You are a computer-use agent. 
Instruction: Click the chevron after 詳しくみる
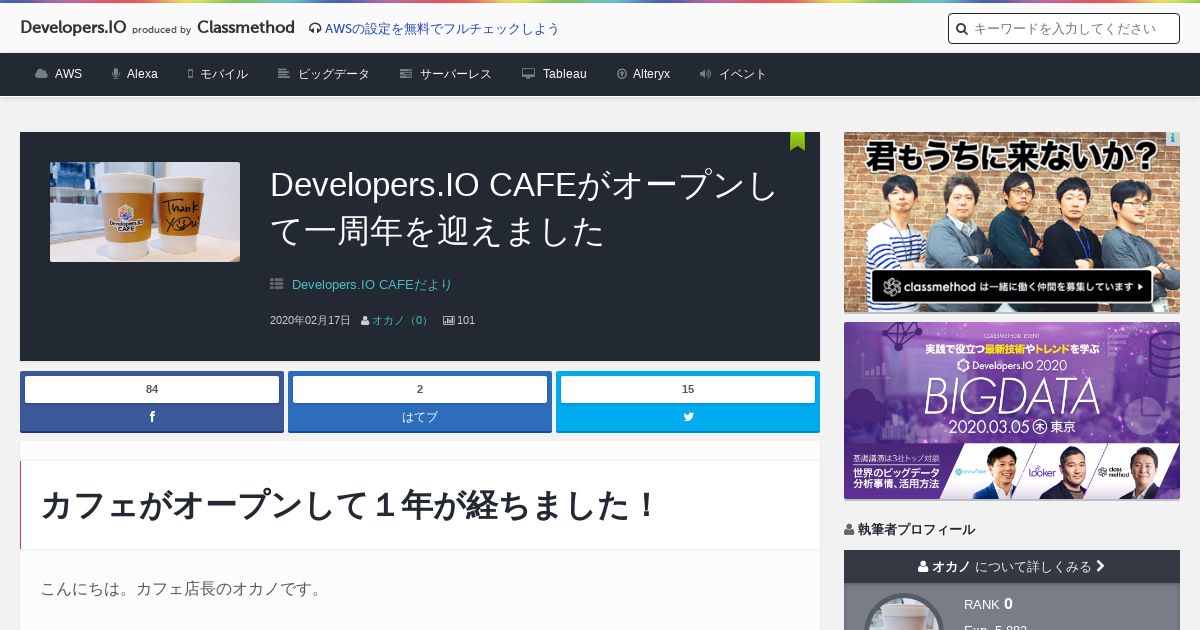pos(1100,567)
